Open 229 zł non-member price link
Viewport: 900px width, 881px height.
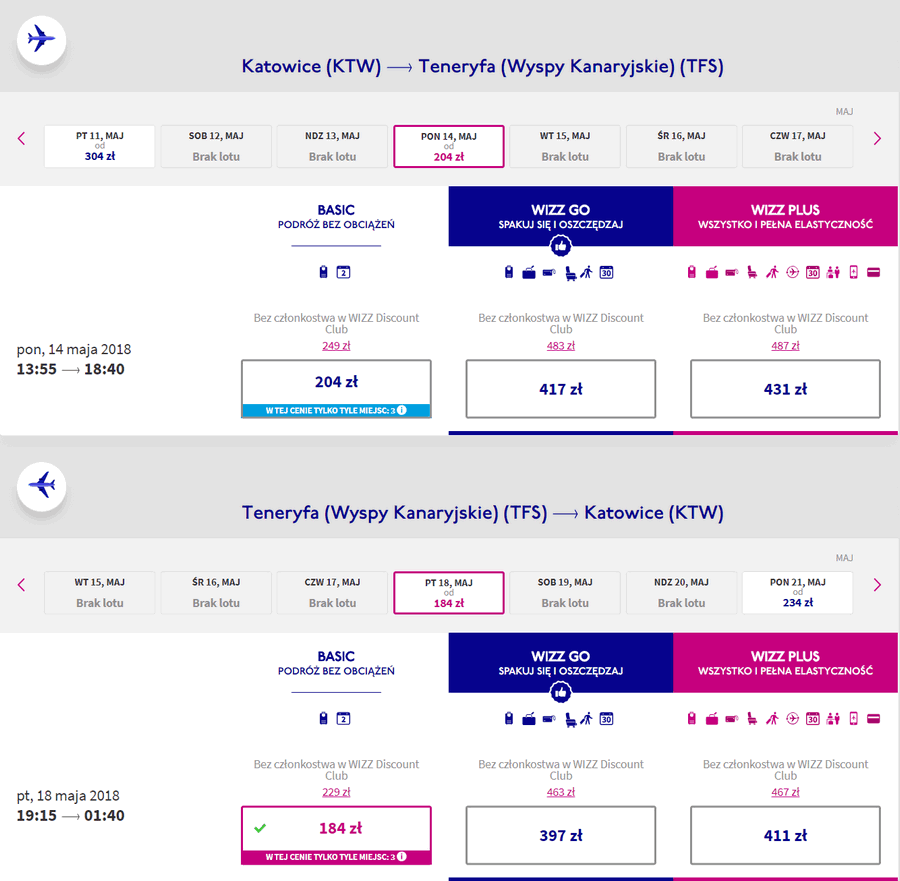coord(336,792)
